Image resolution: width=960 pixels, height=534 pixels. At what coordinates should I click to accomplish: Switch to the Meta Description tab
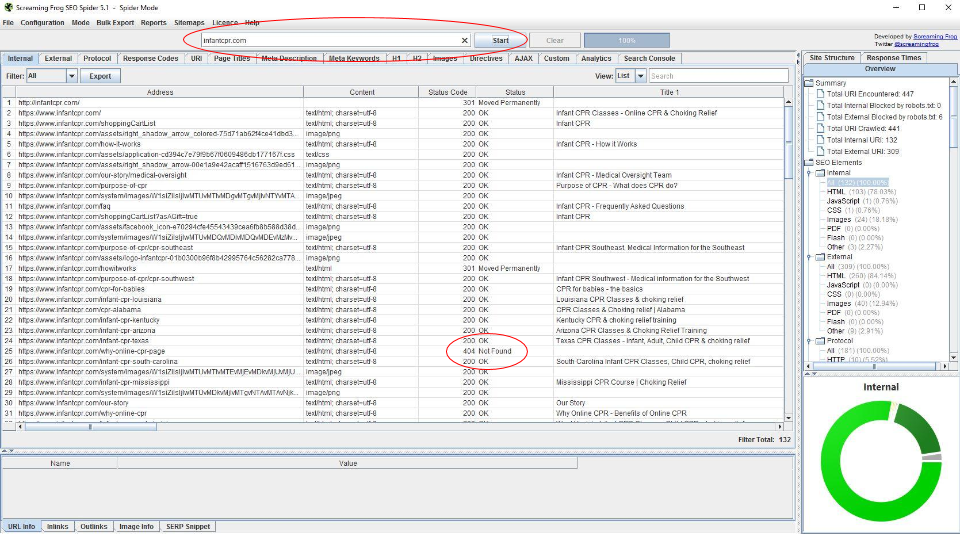click(289, 59)
